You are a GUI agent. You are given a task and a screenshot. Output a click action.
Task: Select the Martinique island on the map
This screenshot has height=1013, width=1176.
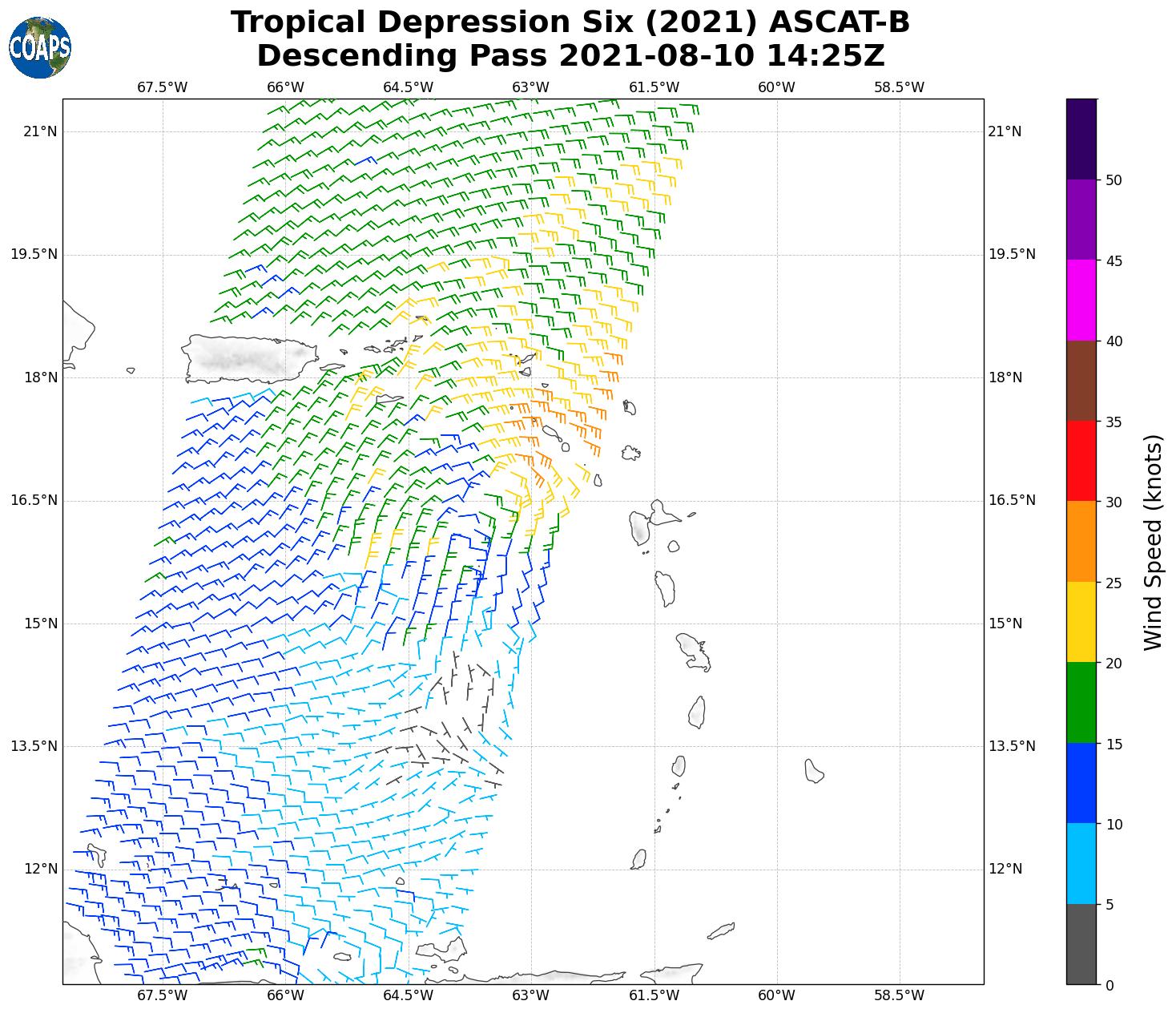693,651
